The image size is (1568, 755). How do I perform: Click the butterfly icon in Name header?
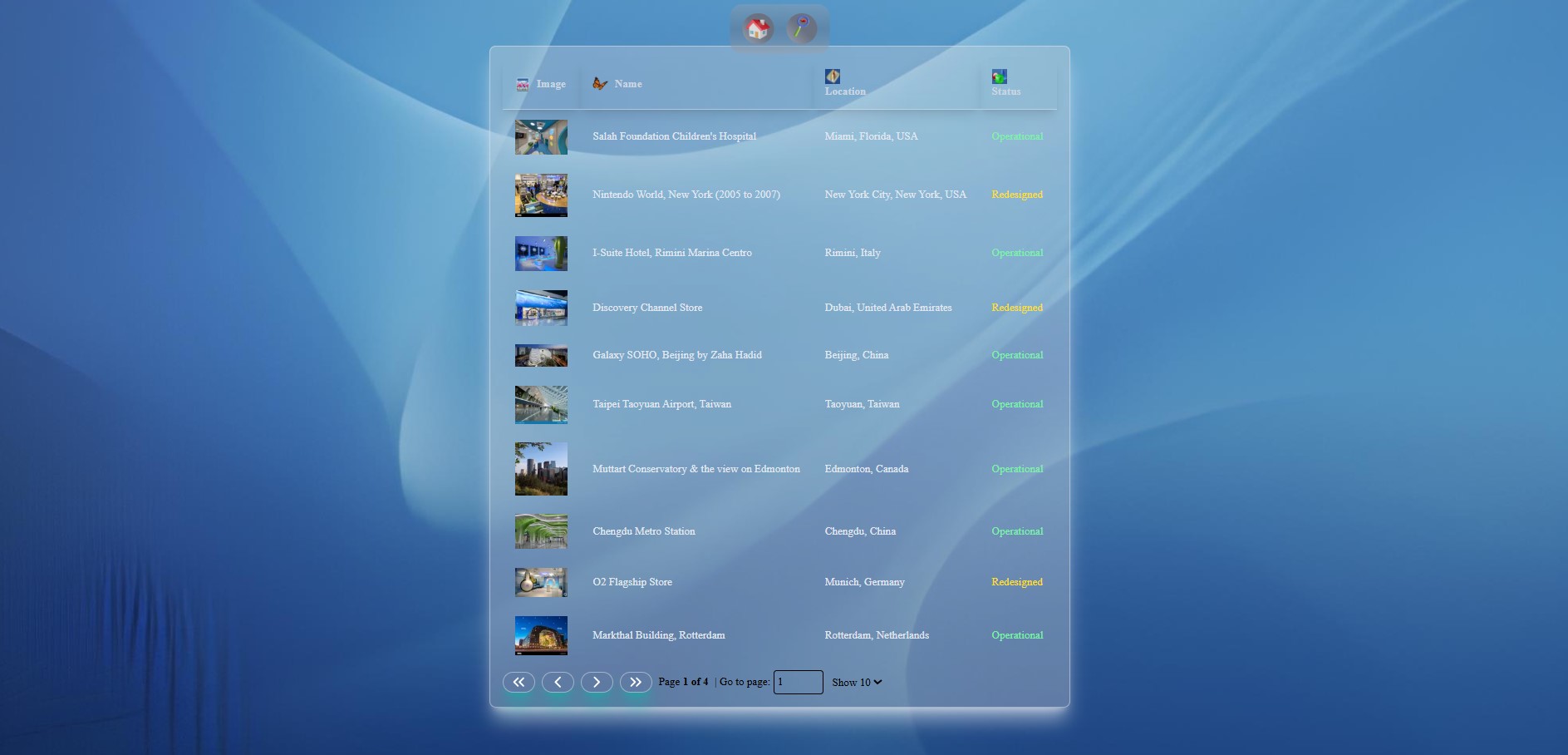pyautogui.click(x=600, y=83)
